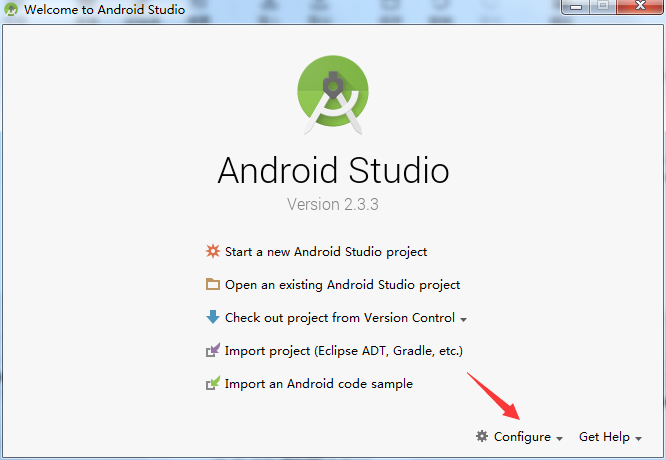The width and height of the screenshot is (666, 460).
Task: Click the purple arrow Import project icon
Action: point(213,350)
